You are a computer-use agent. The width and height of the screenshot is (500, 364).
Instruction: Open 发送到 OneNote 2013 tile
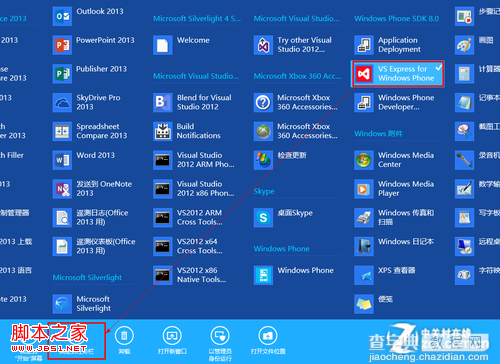(x=92, y=188)
